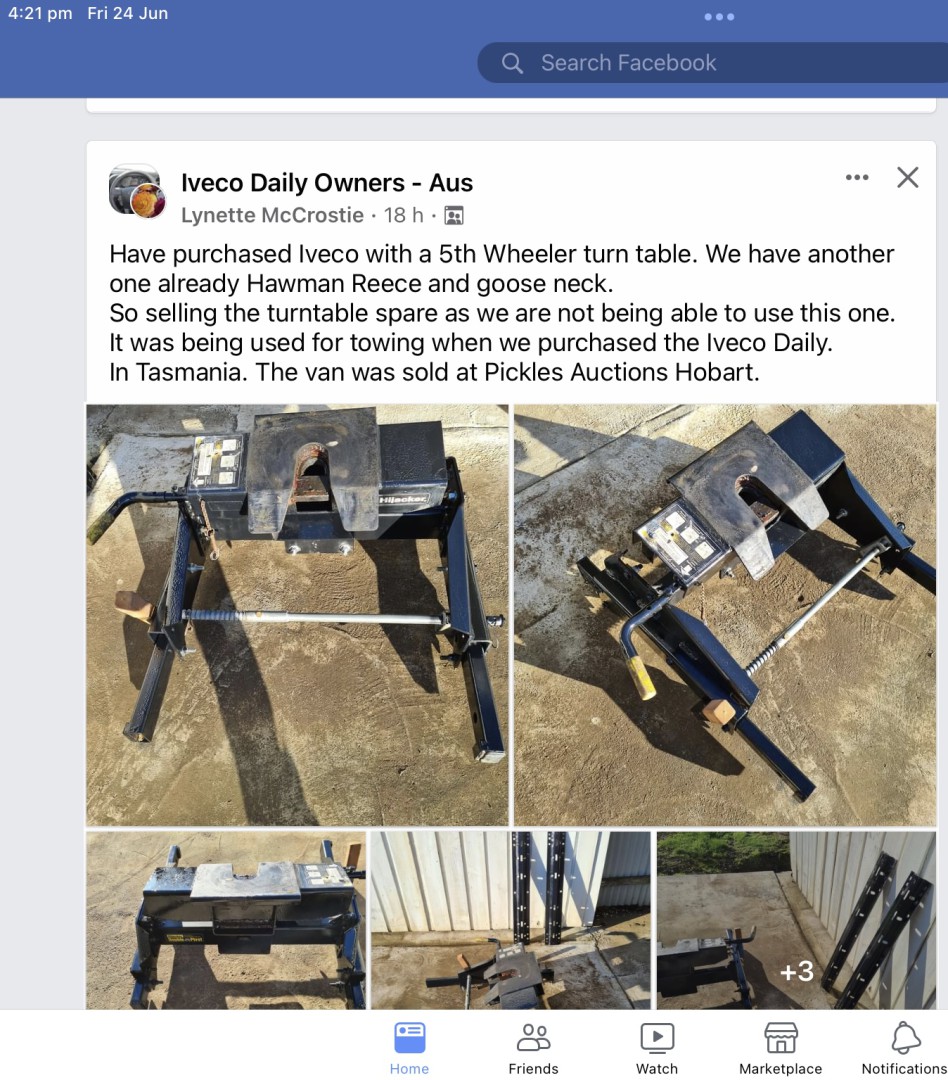Focus the Search Facebook field
Screen dimensions: 948x1080
point(712,63)
